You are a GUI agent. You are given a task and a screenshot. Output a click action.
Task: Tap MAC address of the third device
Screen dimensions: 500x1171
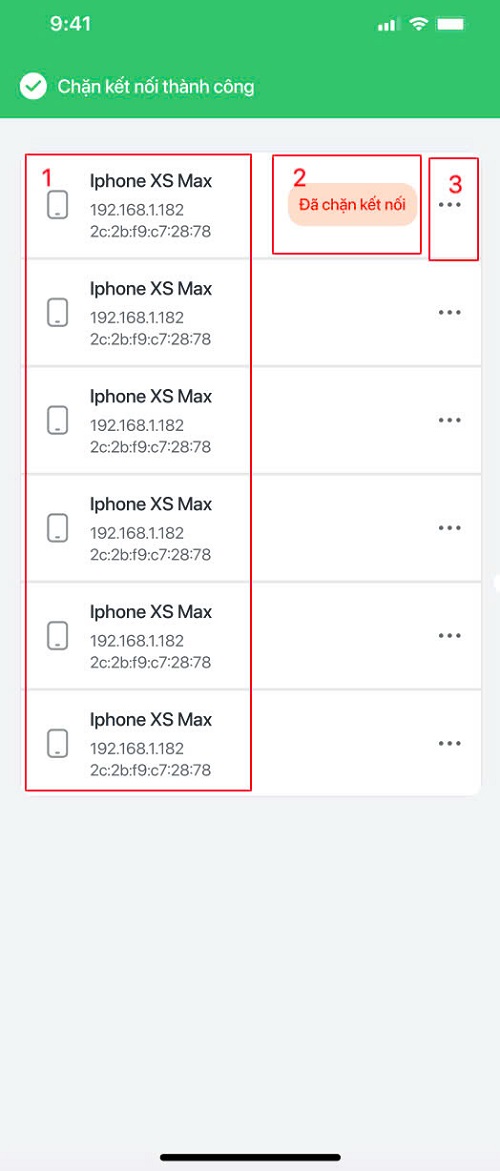tap(151, 447)
